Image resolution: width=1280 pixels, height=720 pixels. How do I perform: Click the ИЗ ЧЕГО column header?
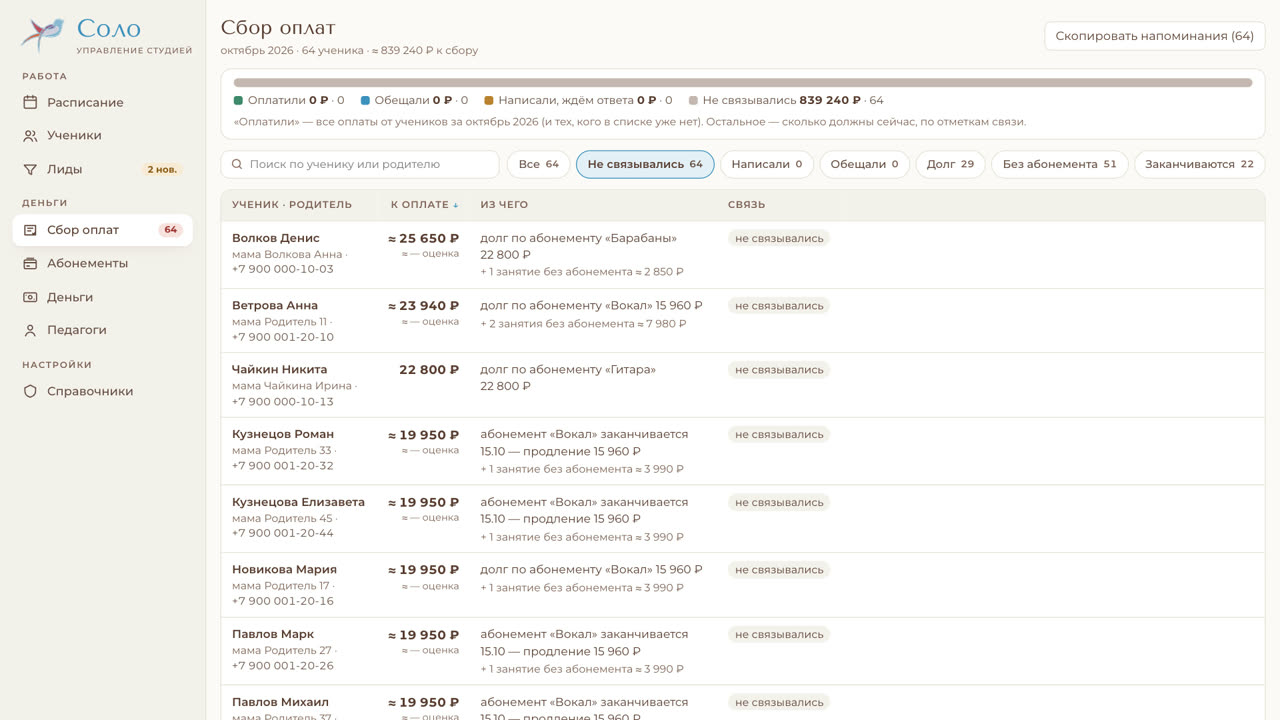[x=504, y=205]
